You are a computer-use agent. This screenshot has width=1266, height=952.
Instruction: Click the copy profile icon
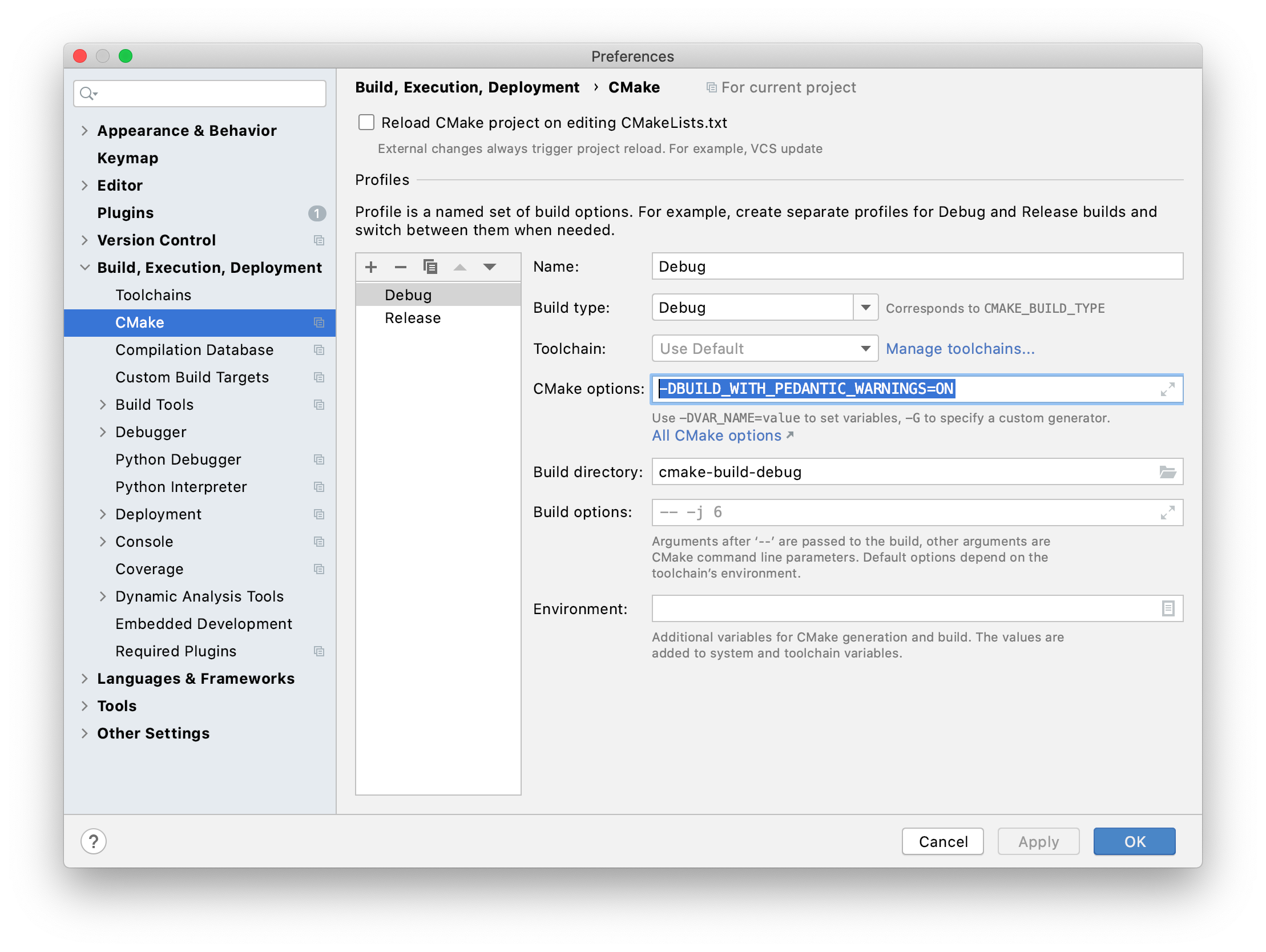point(430,267)
